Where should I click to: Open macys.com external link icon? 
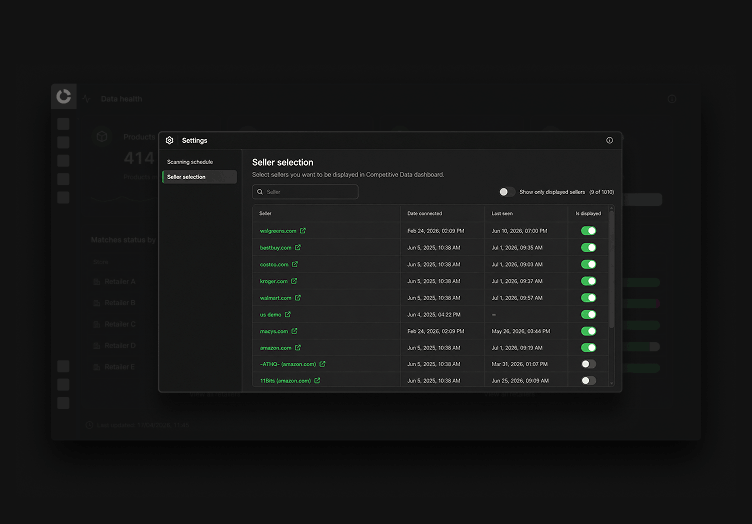294,331
